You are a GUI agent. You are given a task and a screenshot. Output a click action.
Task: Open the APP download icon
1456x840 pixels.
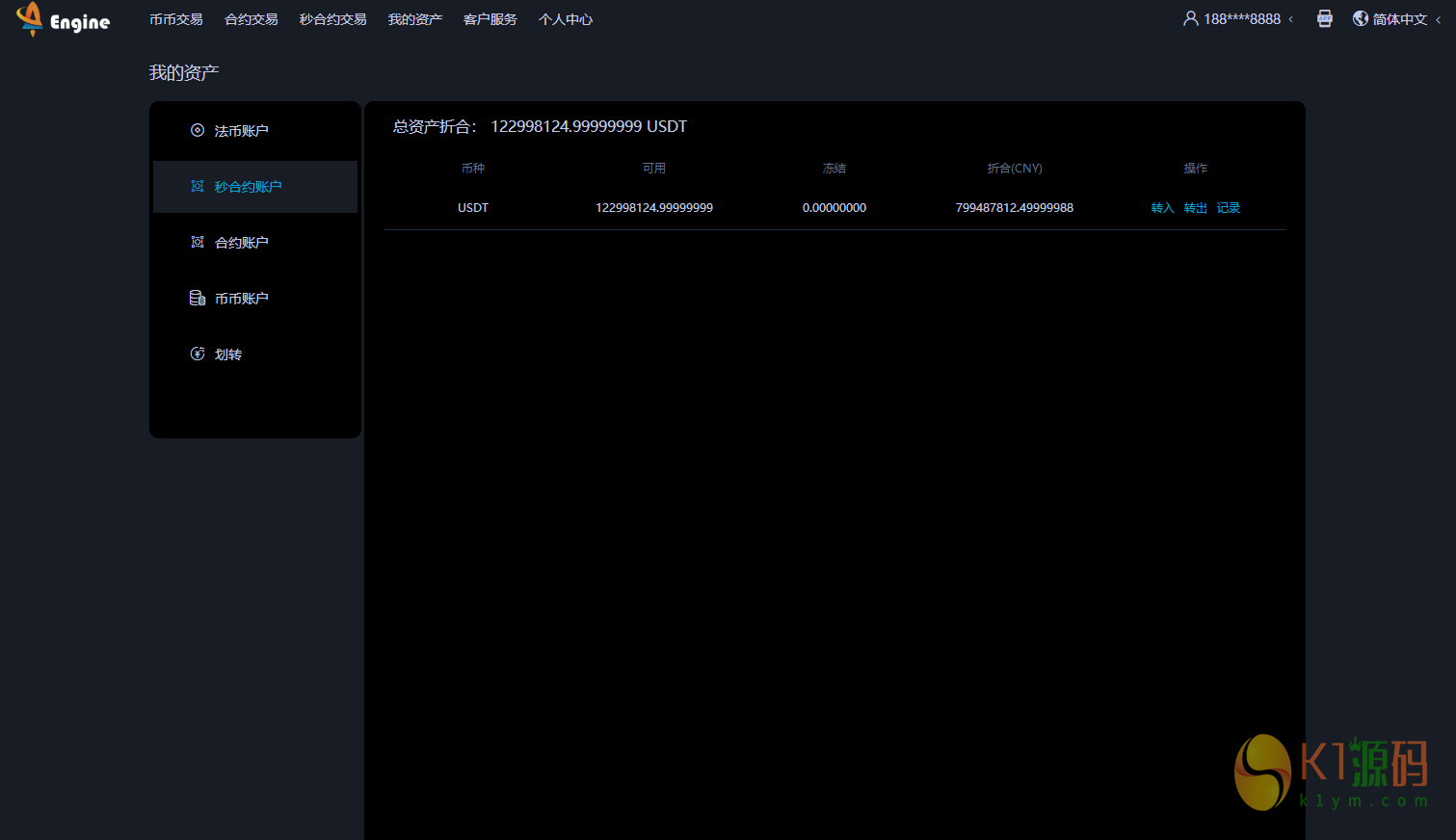click(x=1325, y=18)
